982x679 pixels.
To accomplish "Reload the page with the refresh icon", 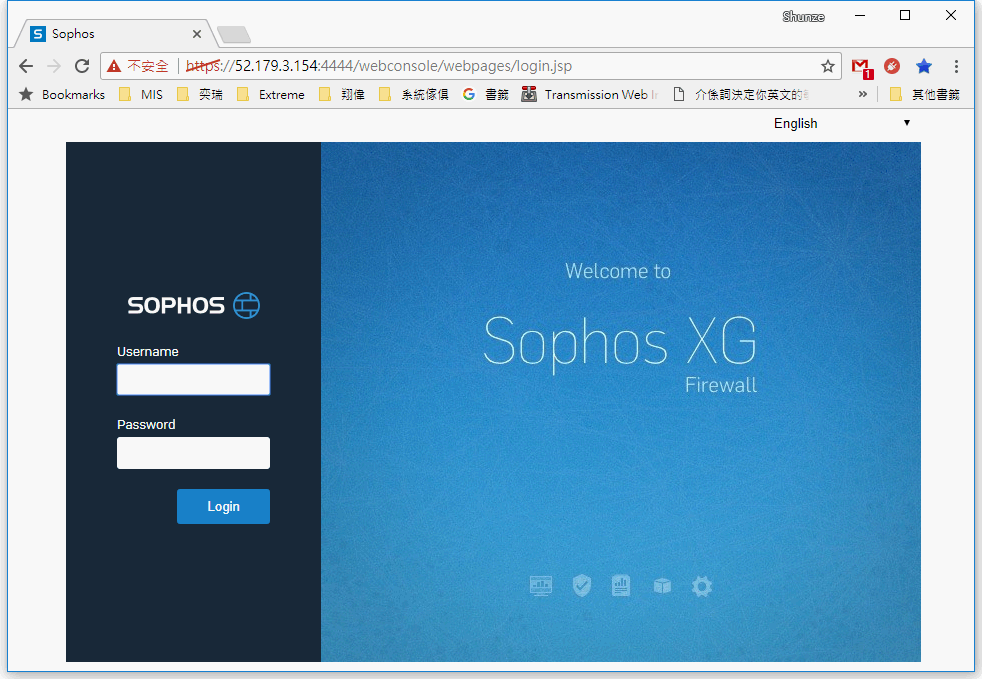I will [x=82, y=66].
